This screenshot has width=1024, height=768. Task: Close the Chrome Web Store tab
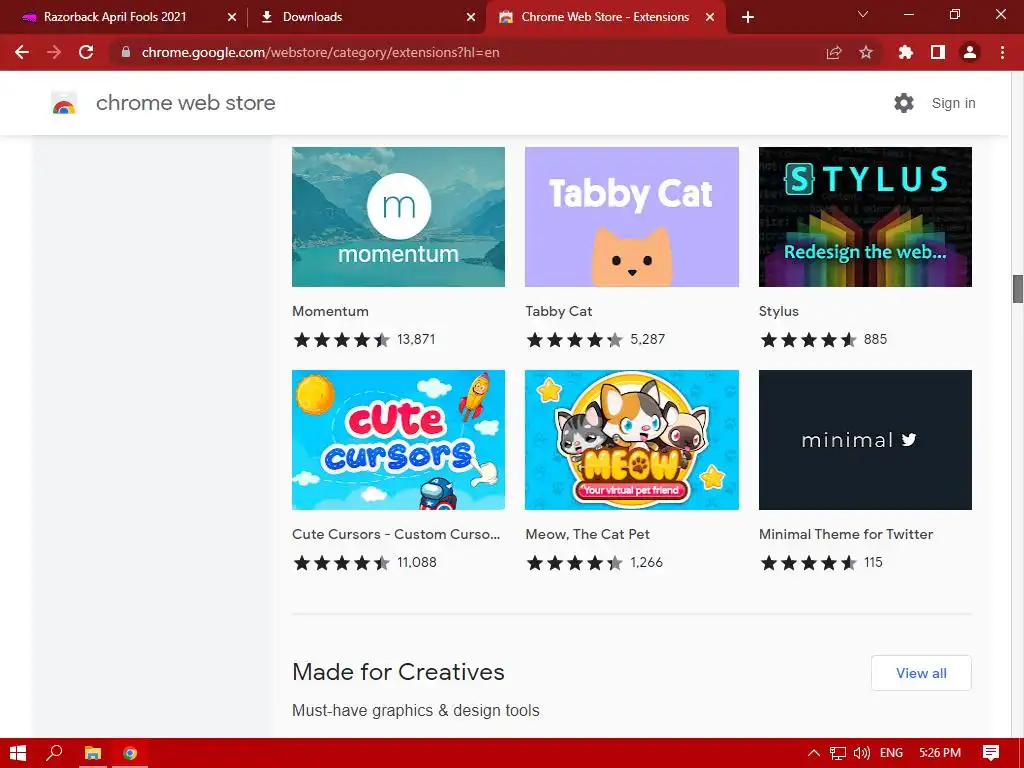tap(710, 17)
